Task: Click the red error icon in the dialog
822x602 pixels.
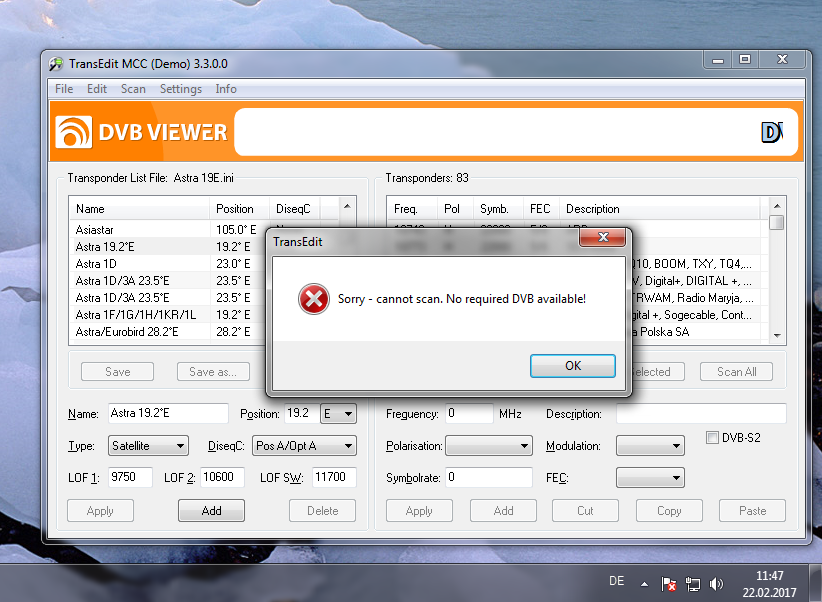Action: [x=313, y=299]
